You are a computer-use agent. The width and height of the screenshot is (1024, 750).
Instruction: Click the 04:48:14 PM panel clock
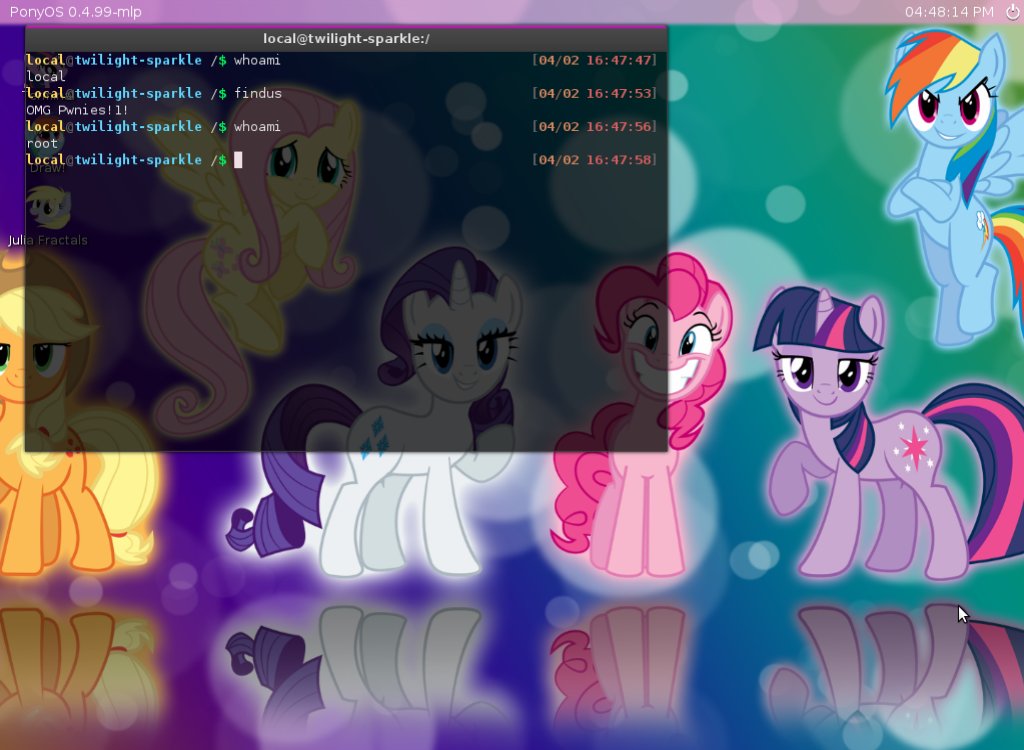(949, 12)
